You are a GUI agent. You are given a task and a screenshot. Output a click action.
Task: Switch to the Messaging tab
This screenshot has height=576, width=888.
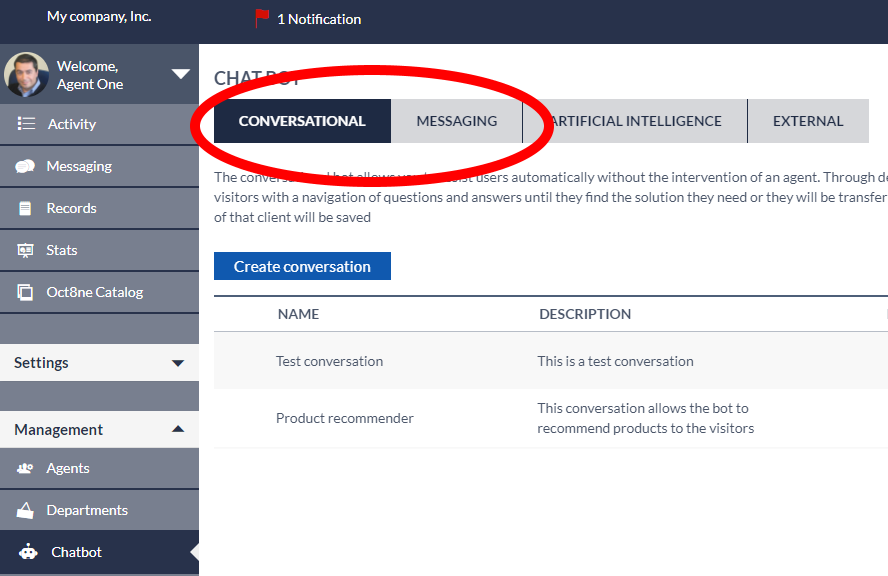456,121
